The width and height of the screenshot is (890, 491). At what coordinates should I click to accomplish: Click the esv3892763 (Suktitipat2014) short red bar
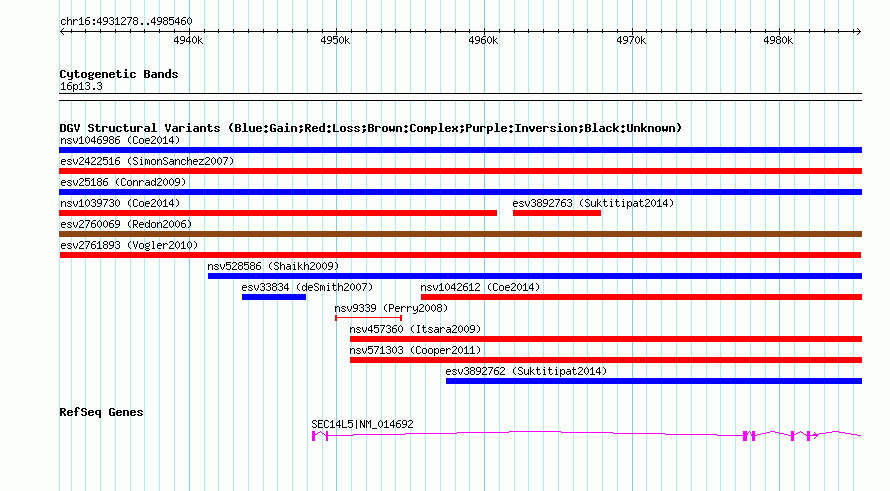click(557, 213)
